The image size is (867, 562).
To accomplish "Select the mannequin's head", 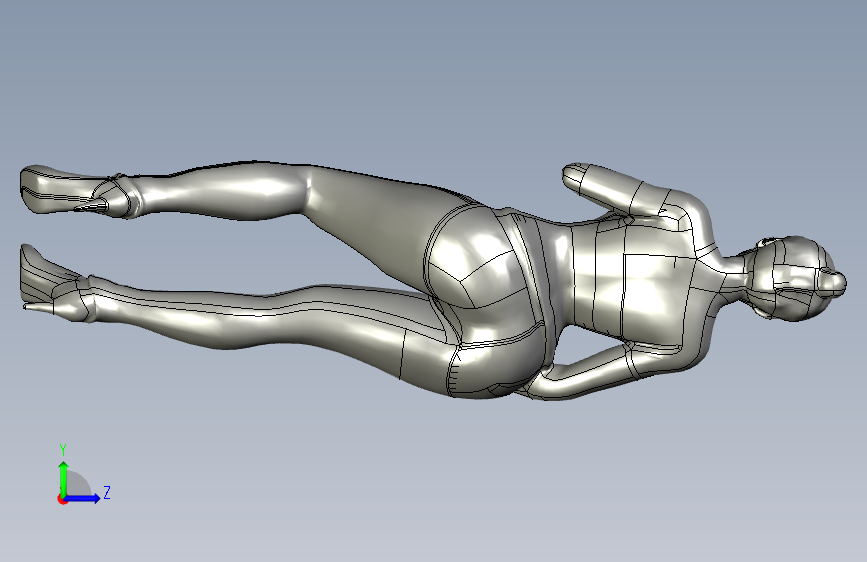I will [798, 278].
